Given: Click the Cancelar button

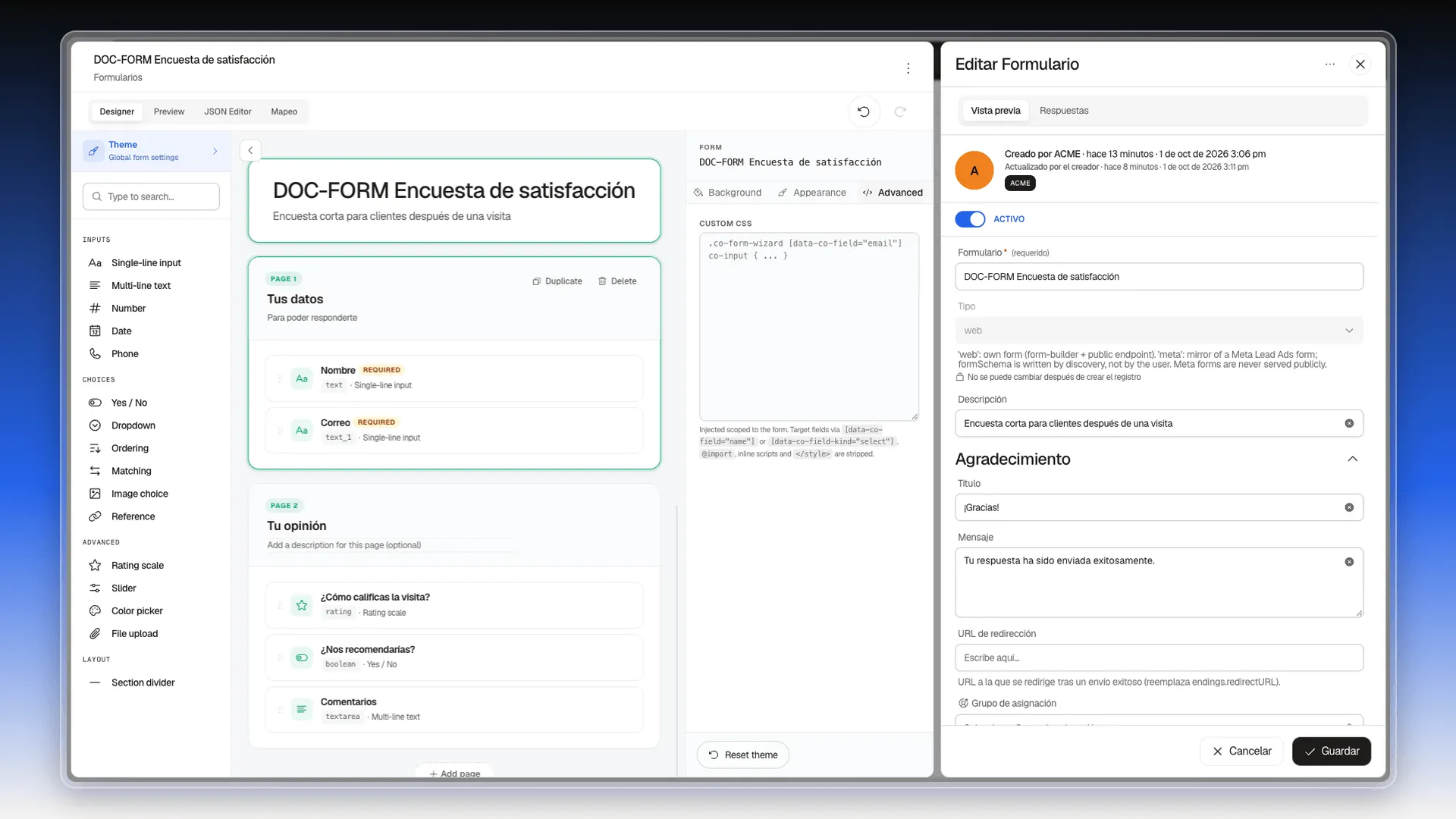Looking at the screenshot, I should coord(1241,751).
